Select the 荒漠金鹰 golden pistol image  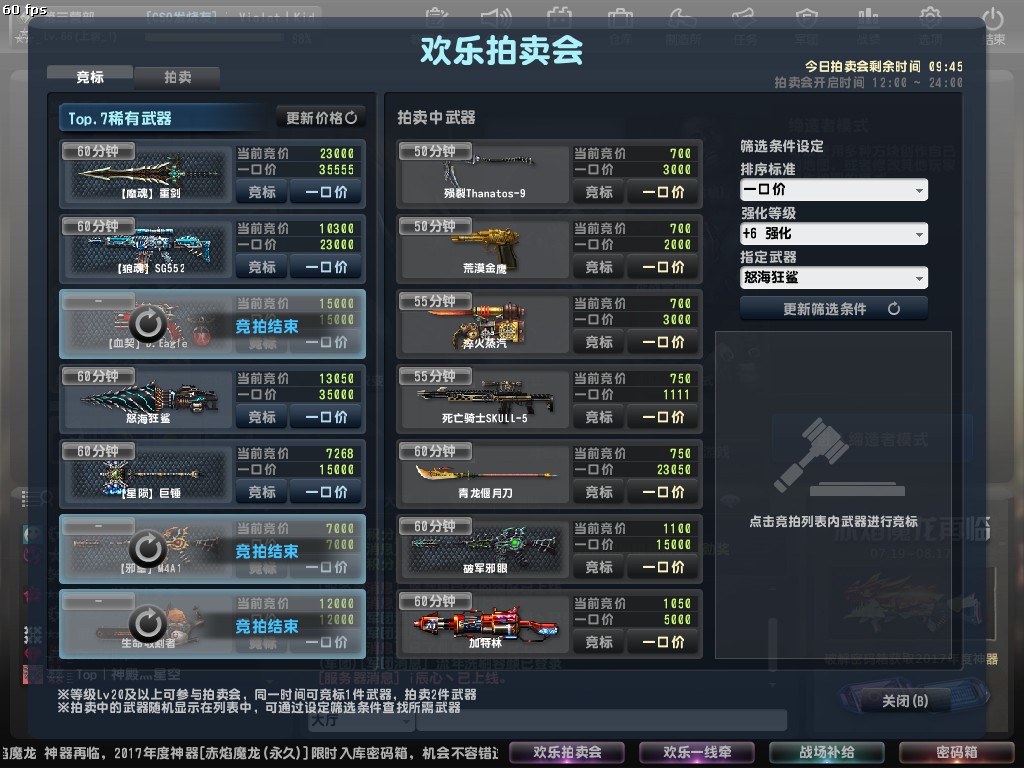click(485, 248)
